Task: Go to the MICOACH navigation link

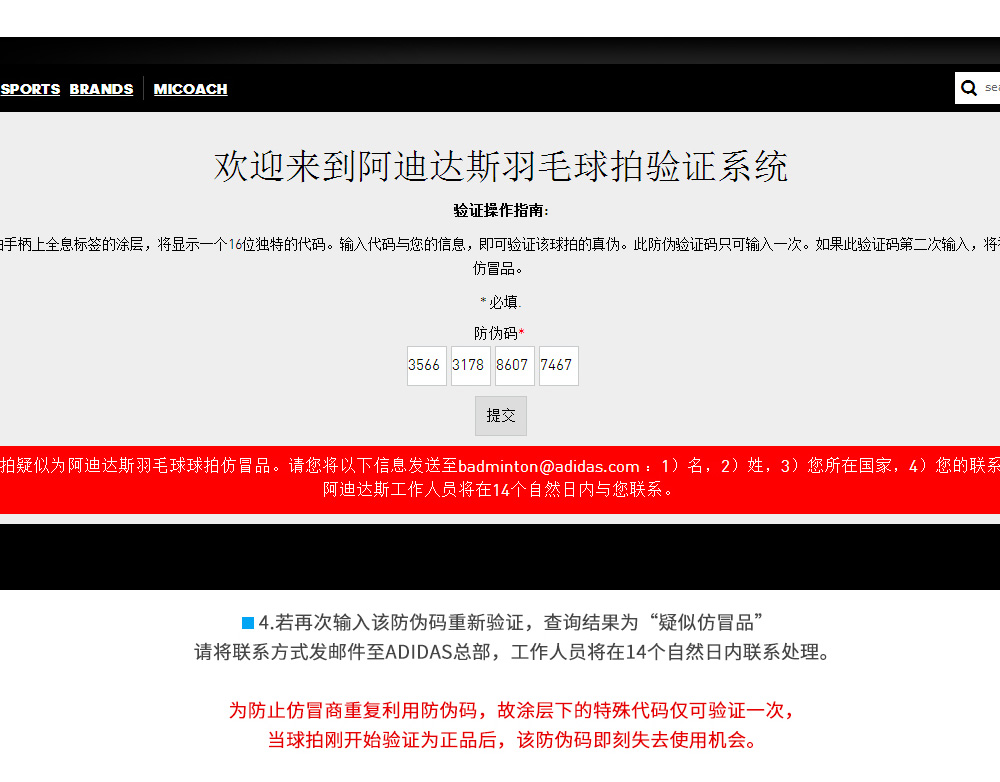Action: [x=190, y=89]
